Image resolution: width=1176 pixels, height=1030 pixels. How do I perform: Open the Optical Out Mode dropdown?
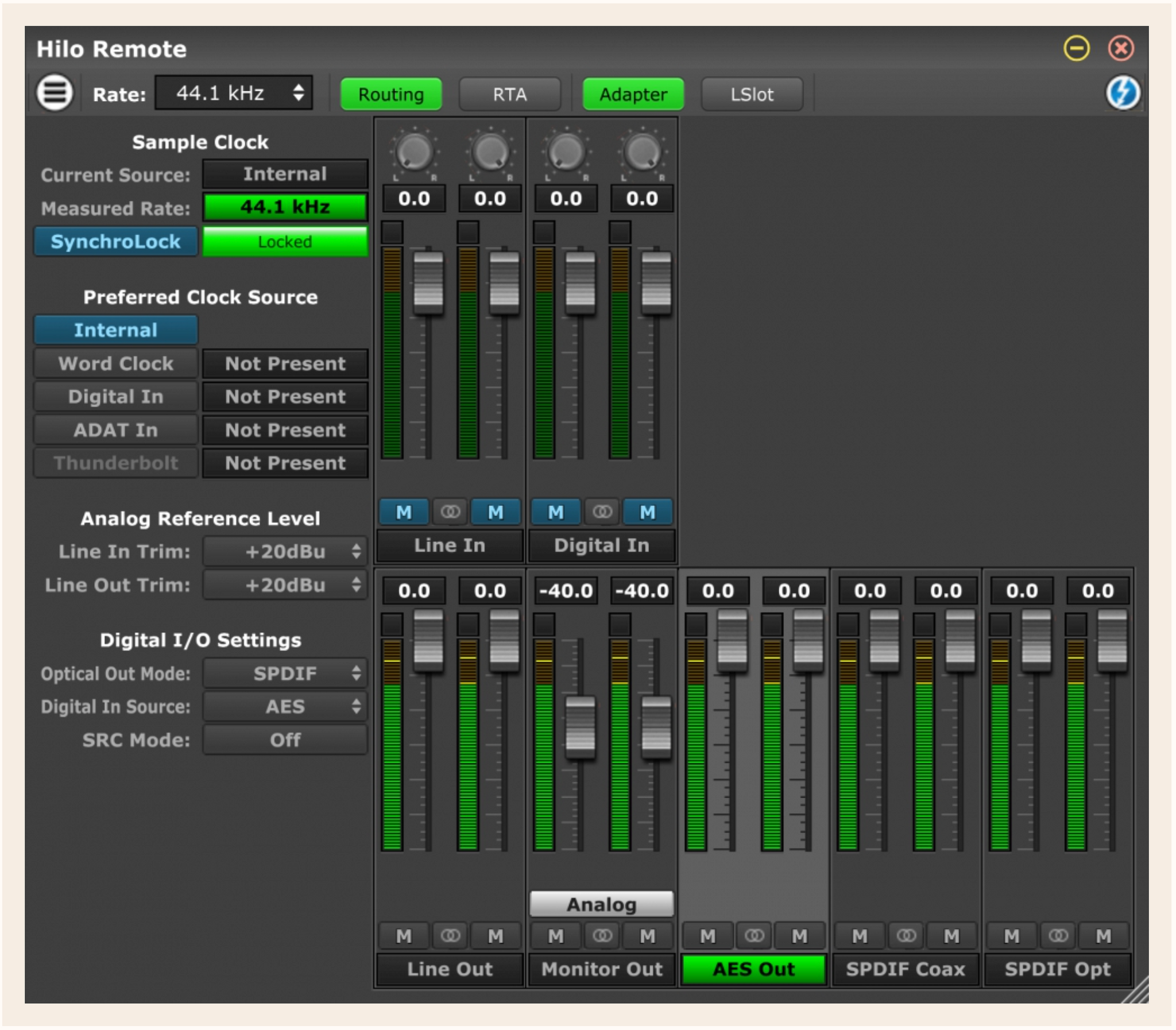tap(284, 672)
